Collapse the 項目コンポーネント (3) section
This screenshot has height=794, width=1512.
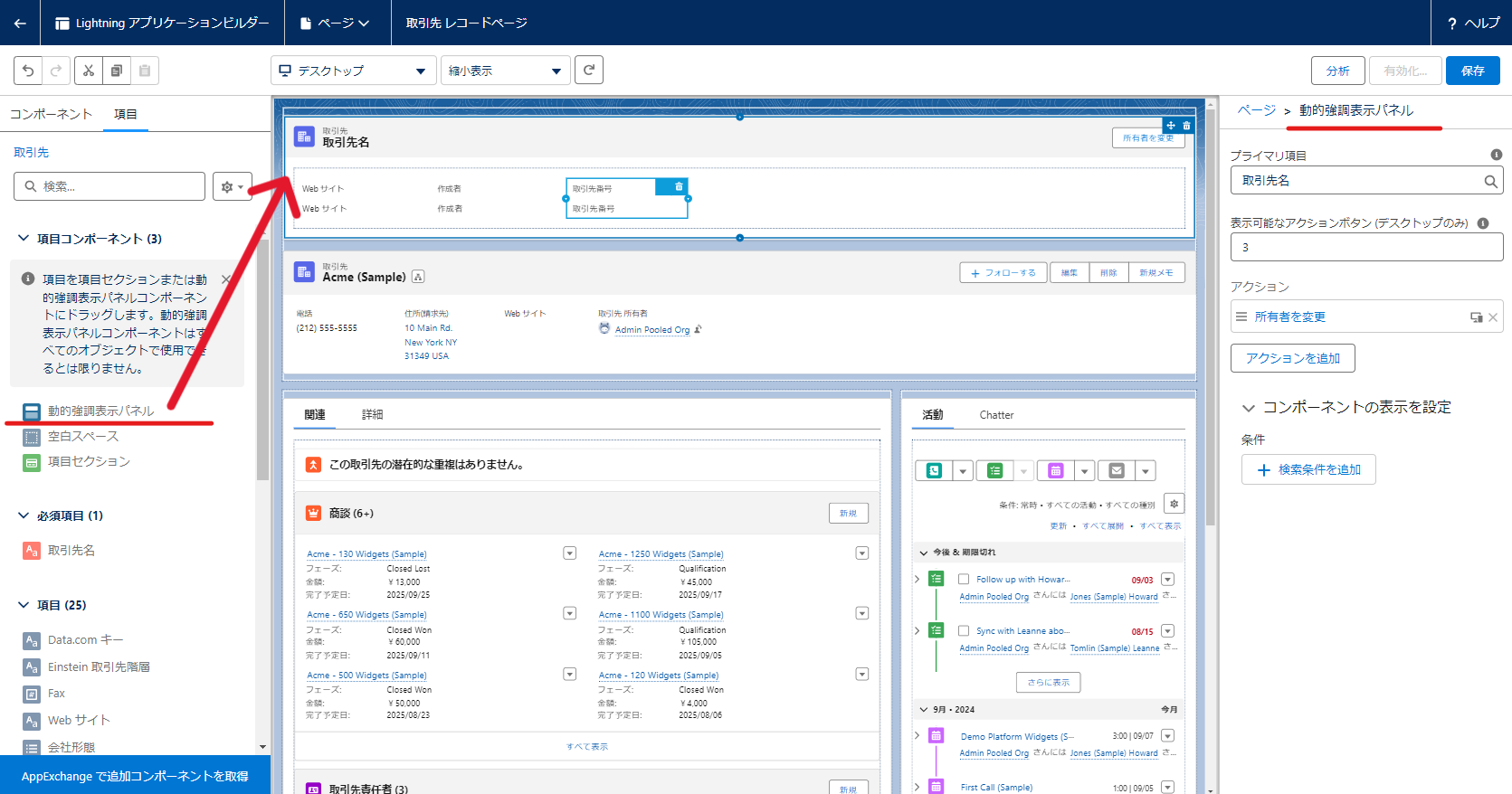pos(24,239)
